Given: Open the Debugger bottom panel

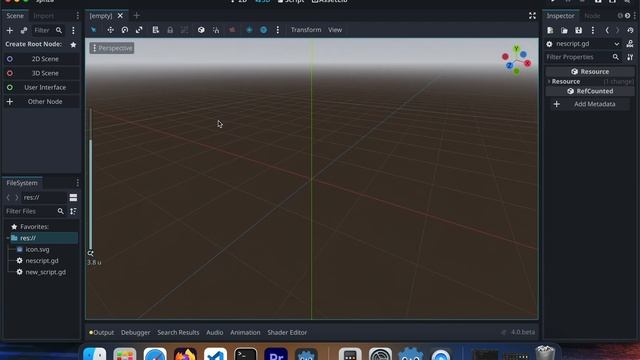Looking at the screenshot, I should click(136, 332).
